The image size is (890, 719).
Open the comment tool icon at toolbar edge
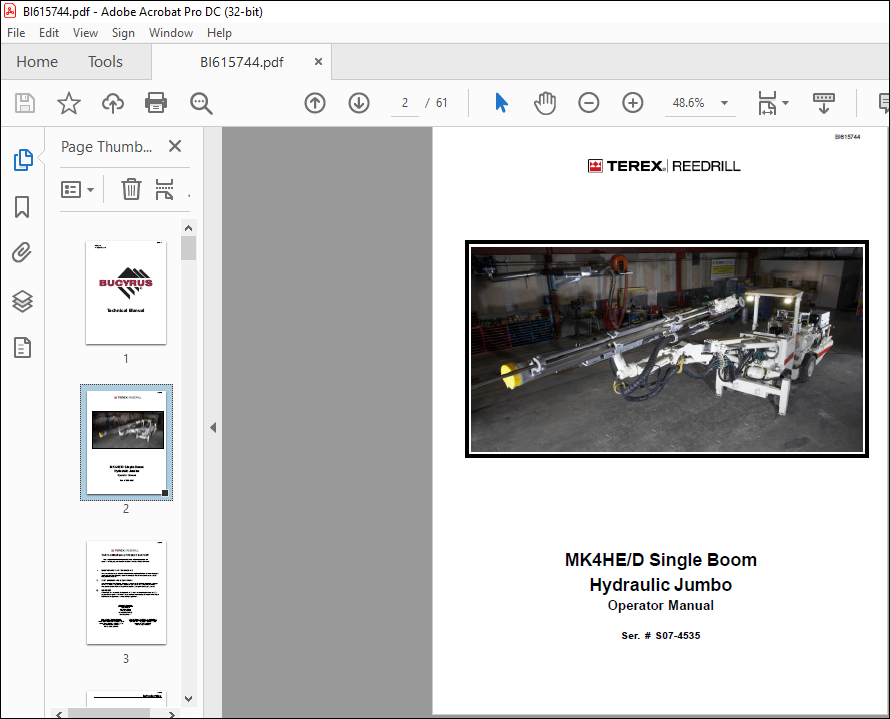(884, 103)
